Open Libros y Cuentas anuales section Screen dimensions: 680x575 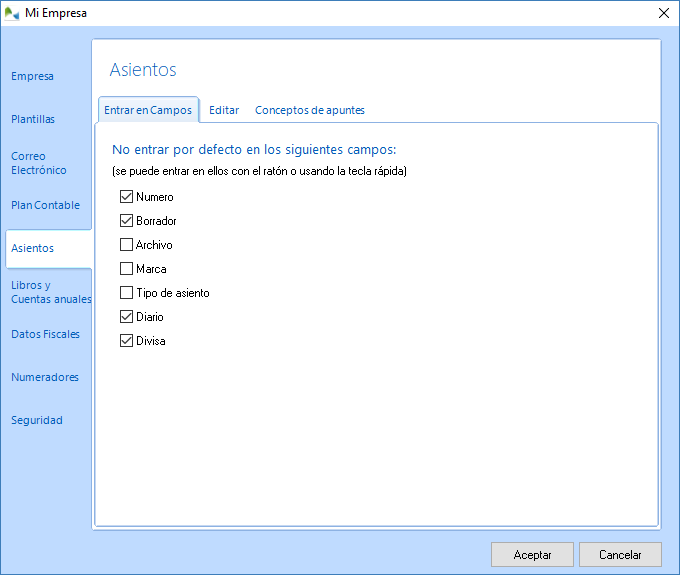tap(50, 292)
